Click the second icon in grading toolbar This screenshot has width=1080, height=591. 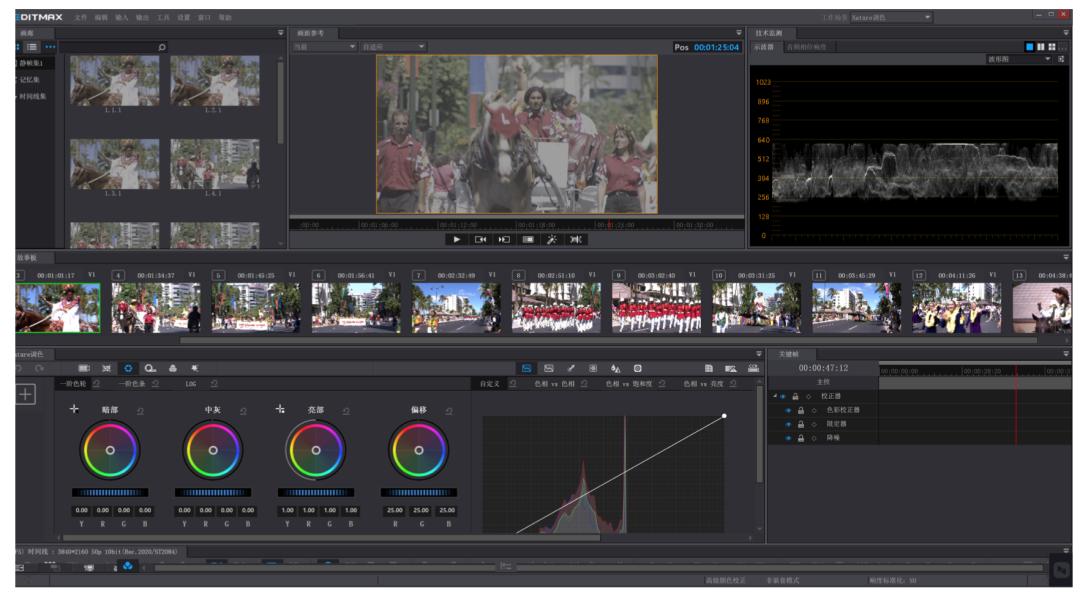coord(106,369)
